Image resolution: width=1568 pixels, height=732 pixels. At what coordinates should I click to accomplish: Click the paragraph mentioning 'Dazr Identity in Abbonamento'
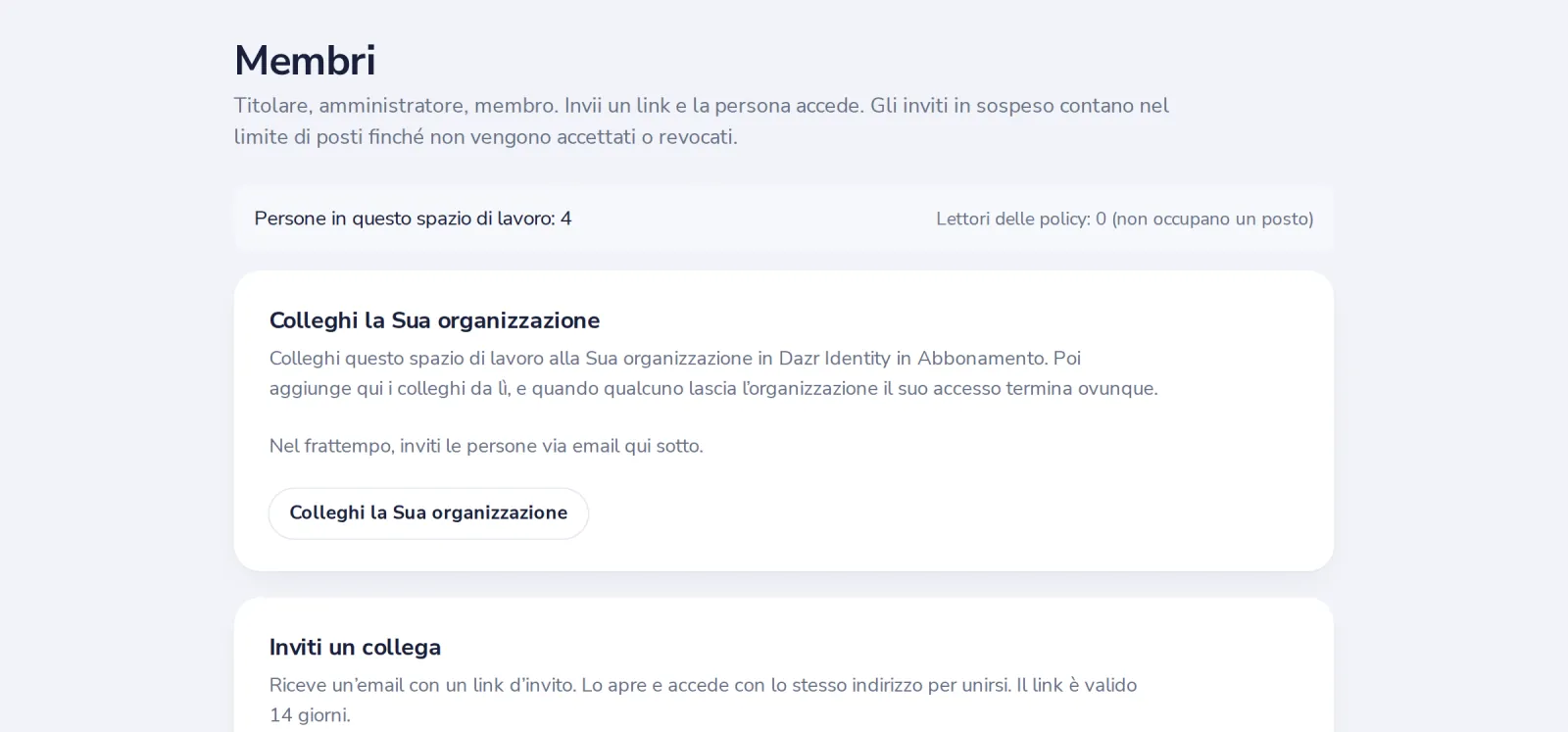pyautogui.click(x=713, y=373)
